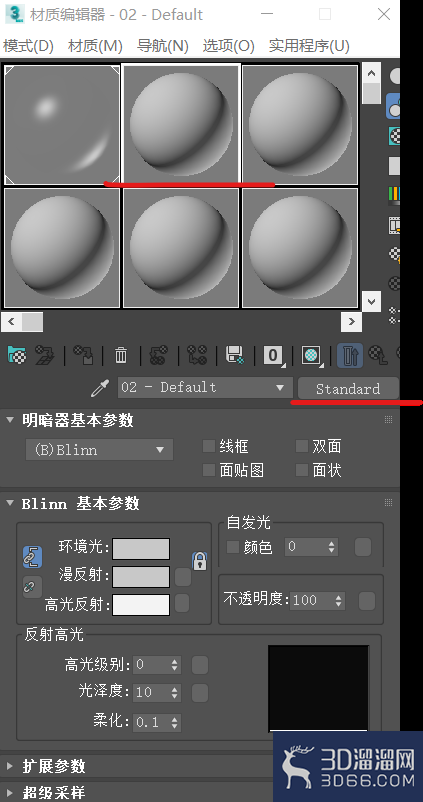
Task: Collapse the 明暗器基本参数 rollout
Action: pyautogui.click(x=10, y=420)
